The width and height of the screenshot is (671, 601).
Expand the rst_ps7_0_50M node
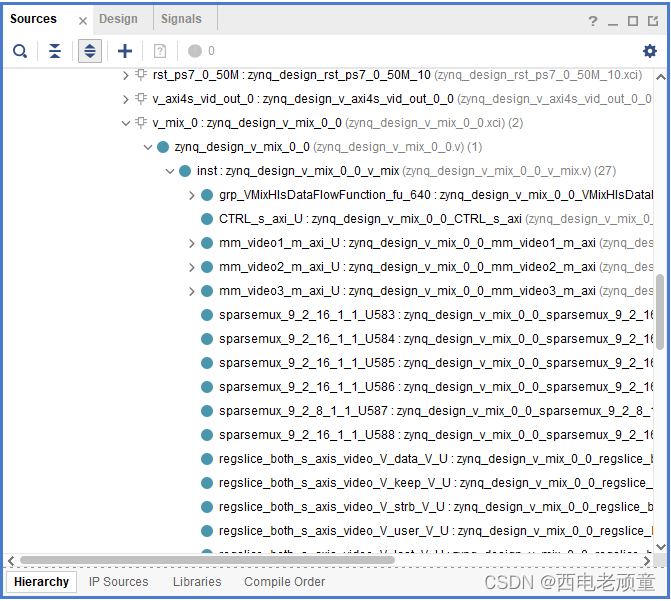(125, 76)
